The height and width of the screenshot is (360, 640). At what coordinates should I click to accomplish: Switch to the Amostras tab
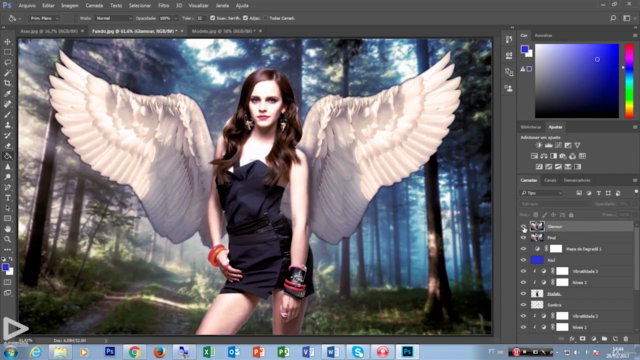click(543, 36)
